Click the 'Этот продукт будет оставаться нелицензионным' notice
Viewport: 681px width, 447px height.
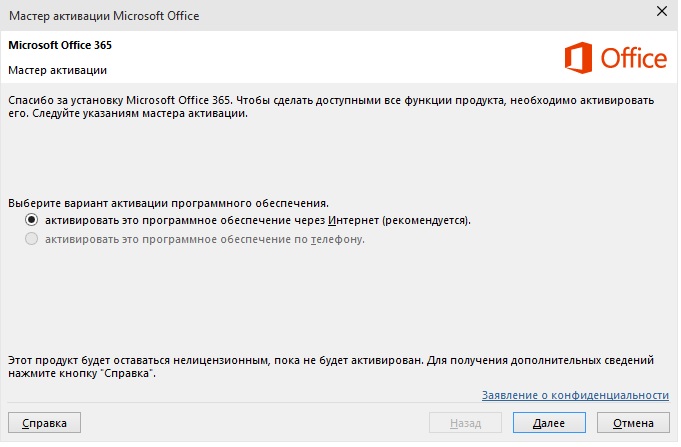[x=331, y=367]
